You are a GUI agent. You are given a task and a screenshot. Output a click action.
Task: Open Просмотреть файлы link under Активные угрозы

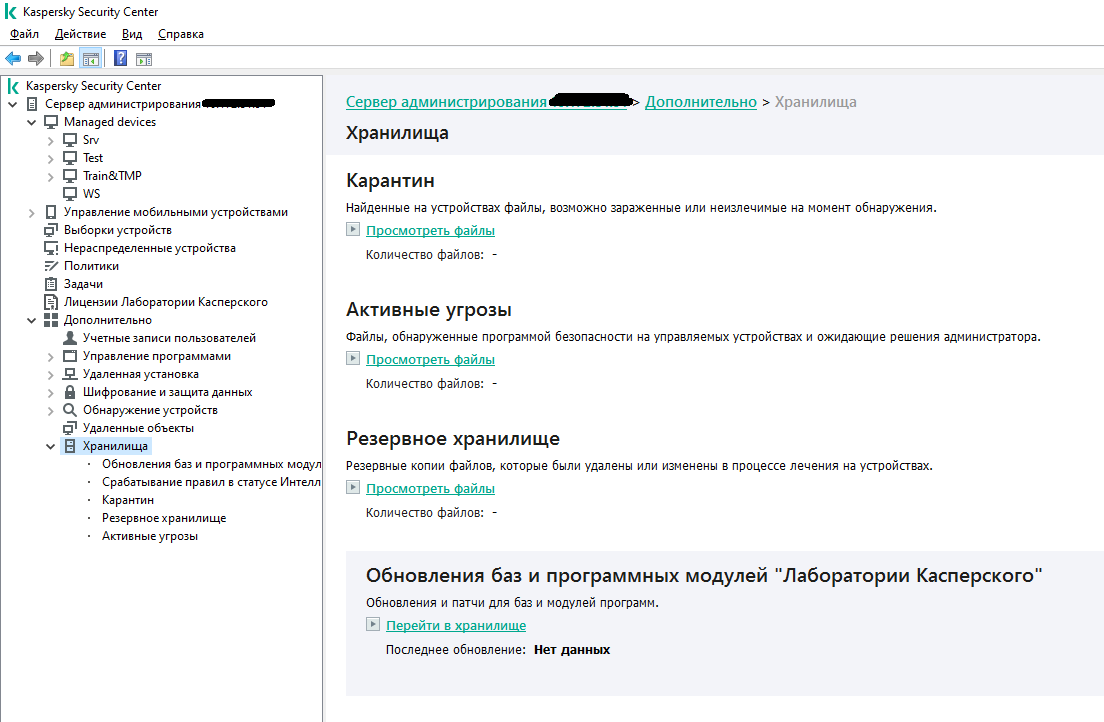430,359
